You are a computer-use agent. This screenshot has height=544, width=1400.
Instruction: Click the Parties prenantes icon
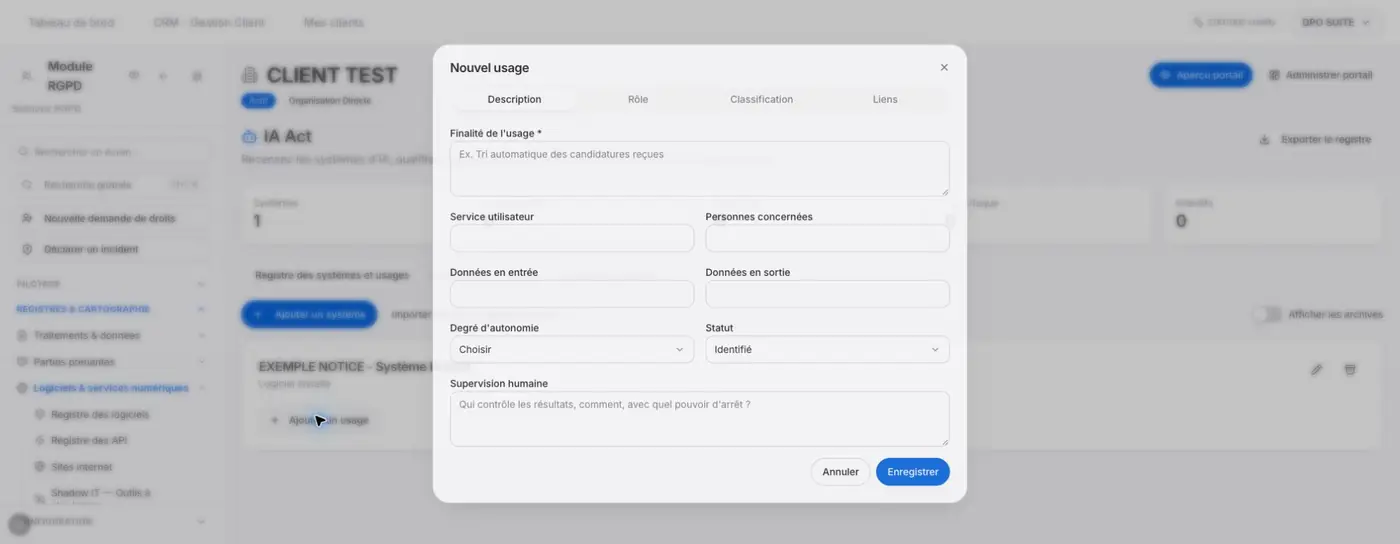[x=23, y=362]
